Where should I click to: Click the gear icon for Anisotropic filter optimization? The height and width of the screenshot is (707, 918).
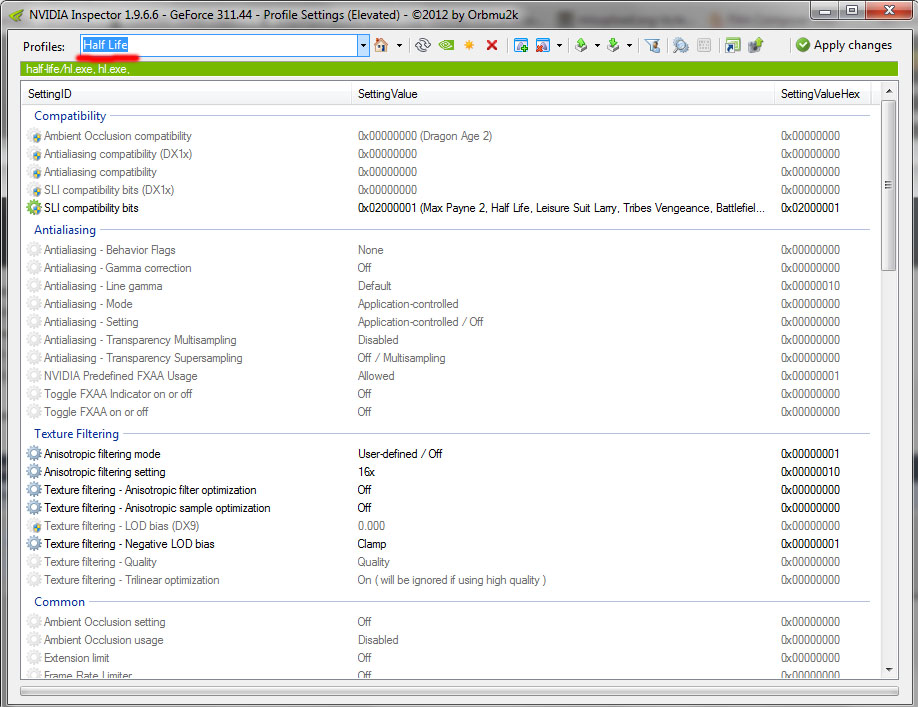[34, 490]
